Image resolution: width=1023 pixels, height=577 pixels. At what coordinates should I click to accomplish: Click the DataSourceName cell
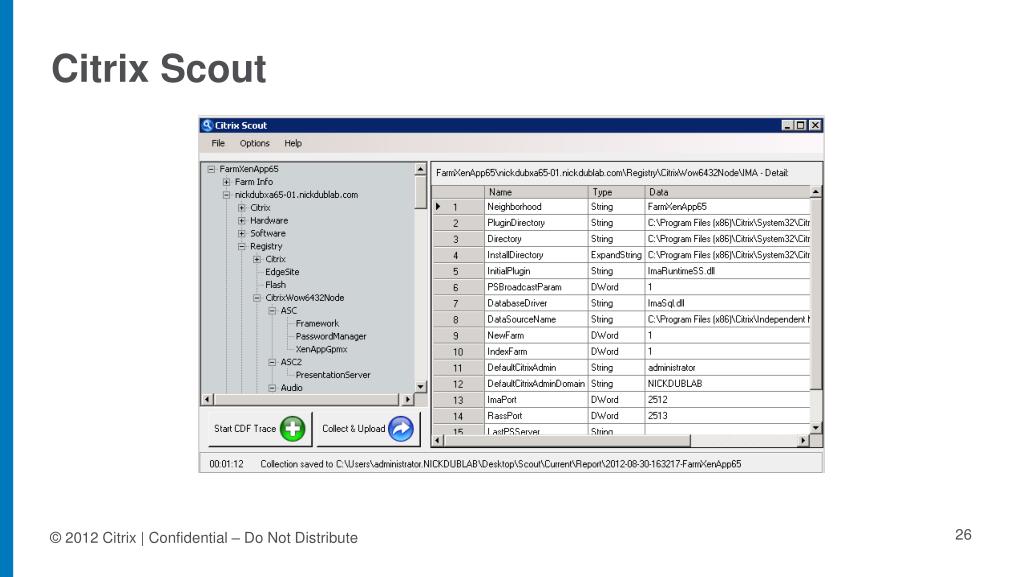536,319
